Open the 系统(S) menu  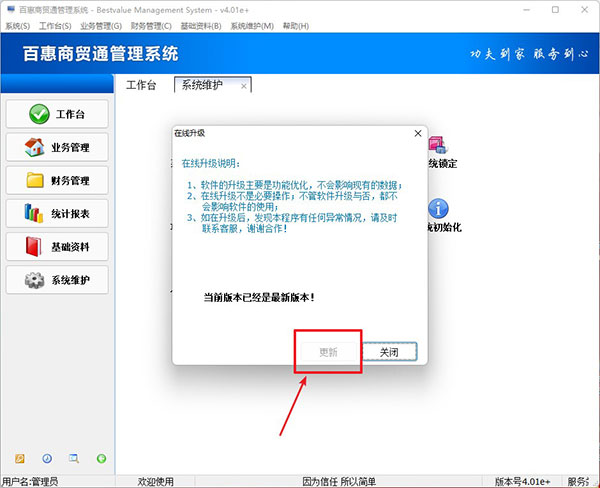click(18, 26)
